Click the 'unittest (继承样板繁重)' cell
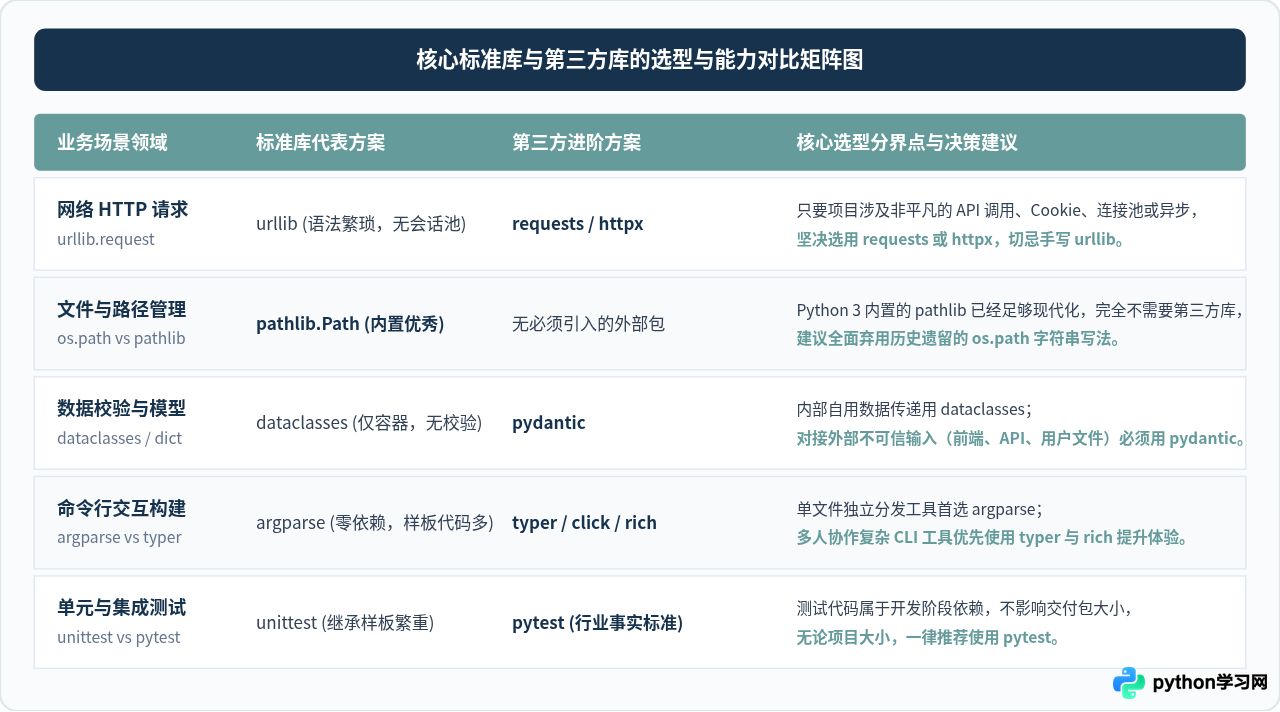The height and width of the screenshot is (712, 1280). point(345,623)
